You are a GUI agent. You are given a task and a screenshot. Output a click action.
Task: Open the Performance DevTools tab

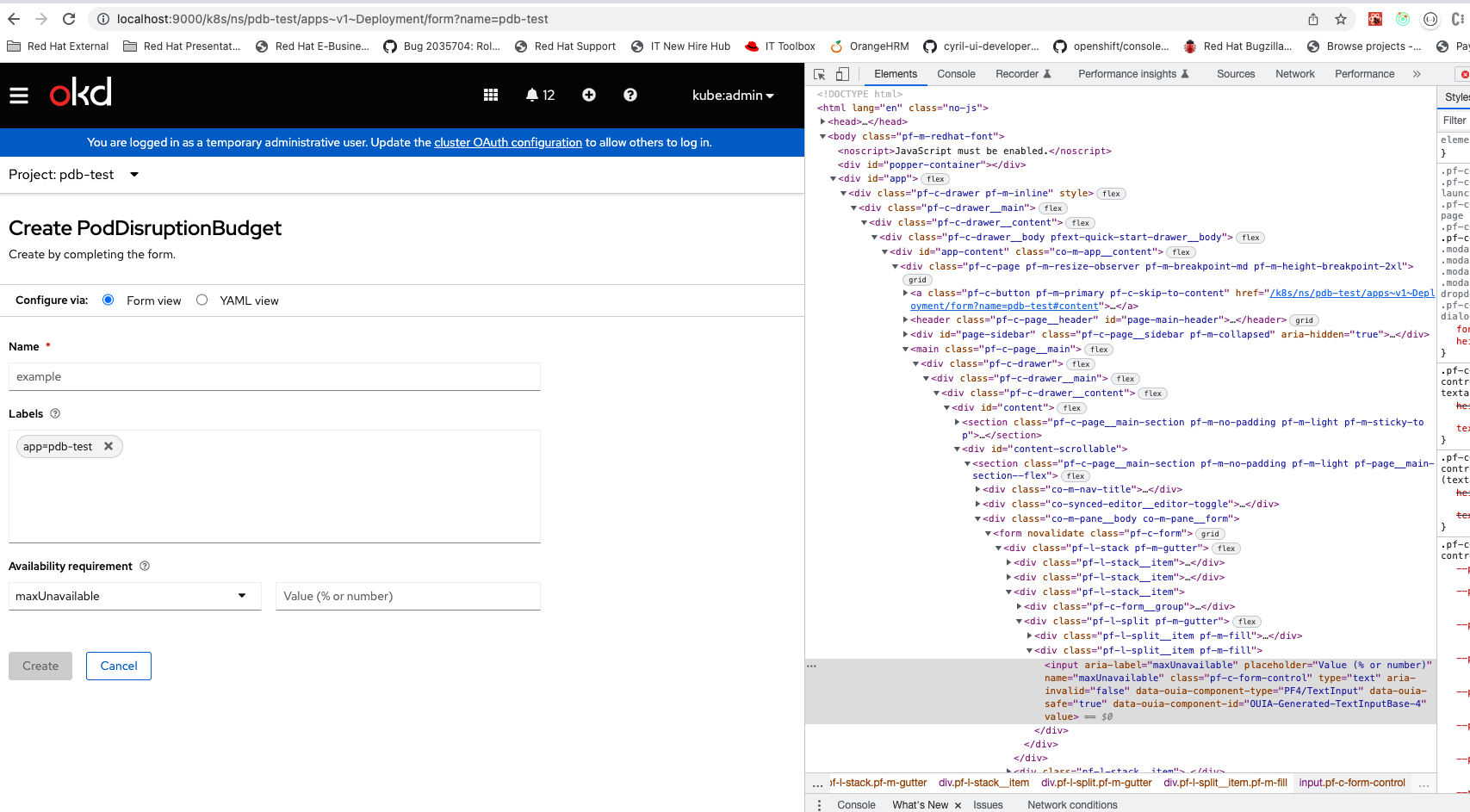click(1365, 74)
